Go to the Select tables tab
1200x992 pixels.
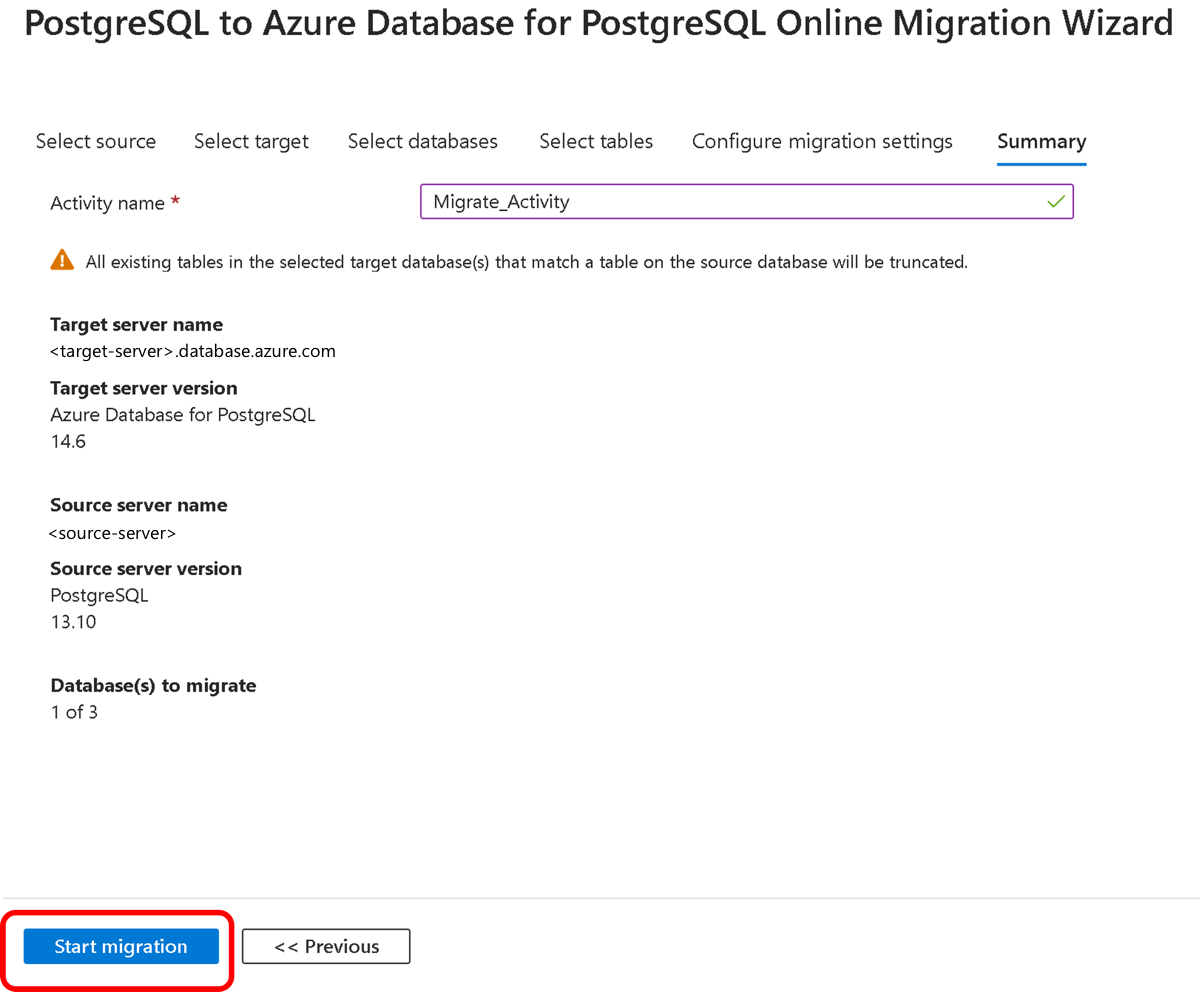pyautogui.click(x=596, y=141)
